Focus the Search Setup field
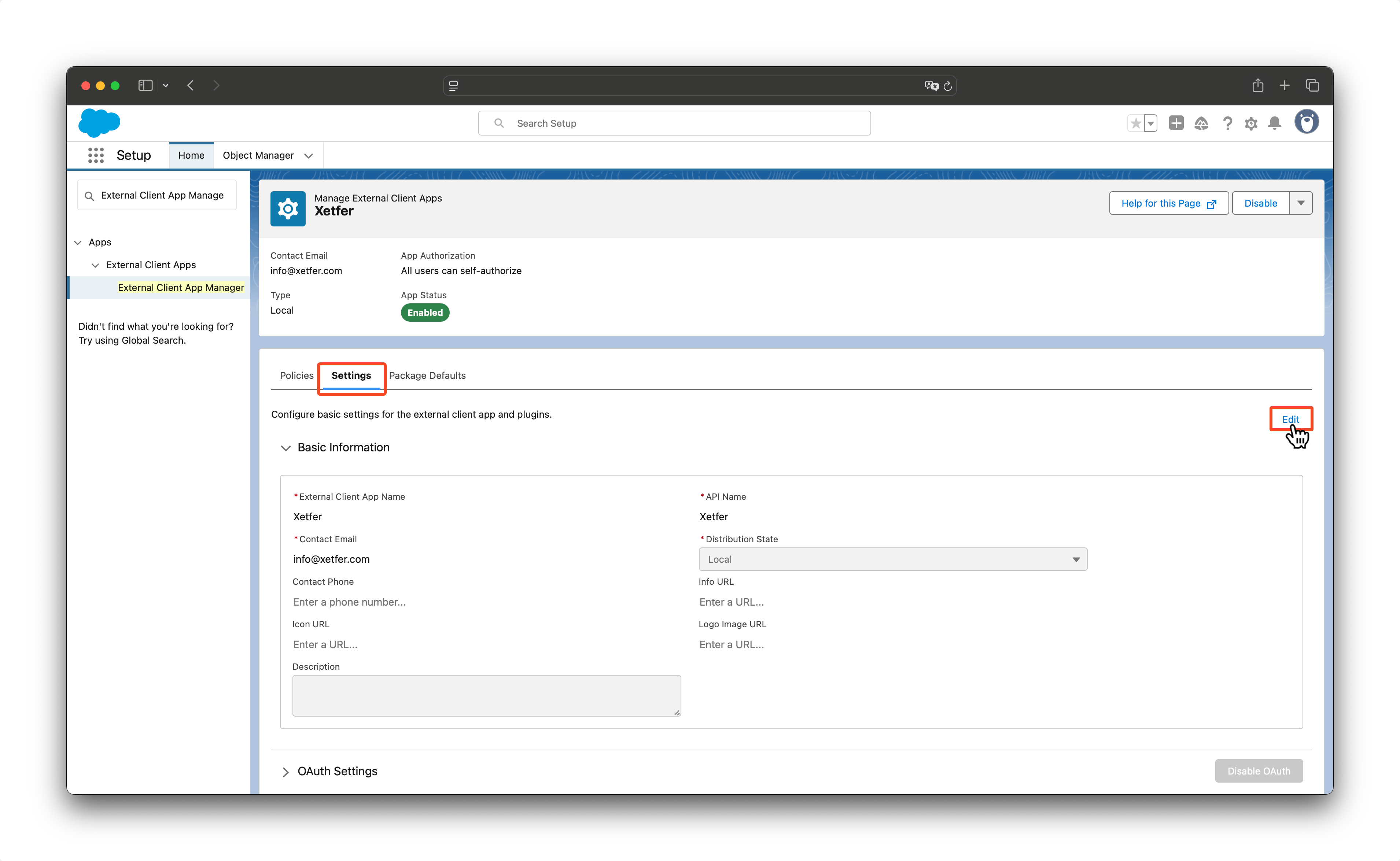1400x861 pixels. (x=674, y=123)
